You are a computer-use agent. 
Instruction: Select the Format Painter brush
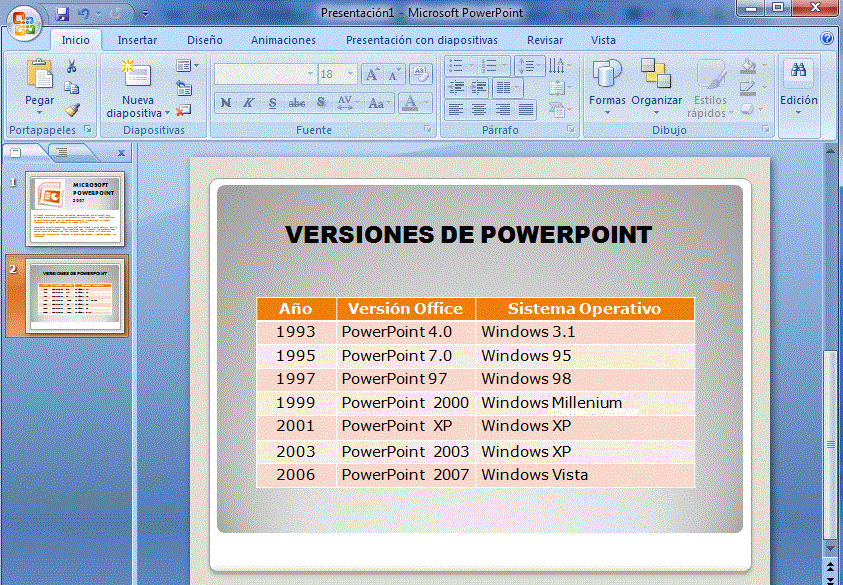[72, 109]
